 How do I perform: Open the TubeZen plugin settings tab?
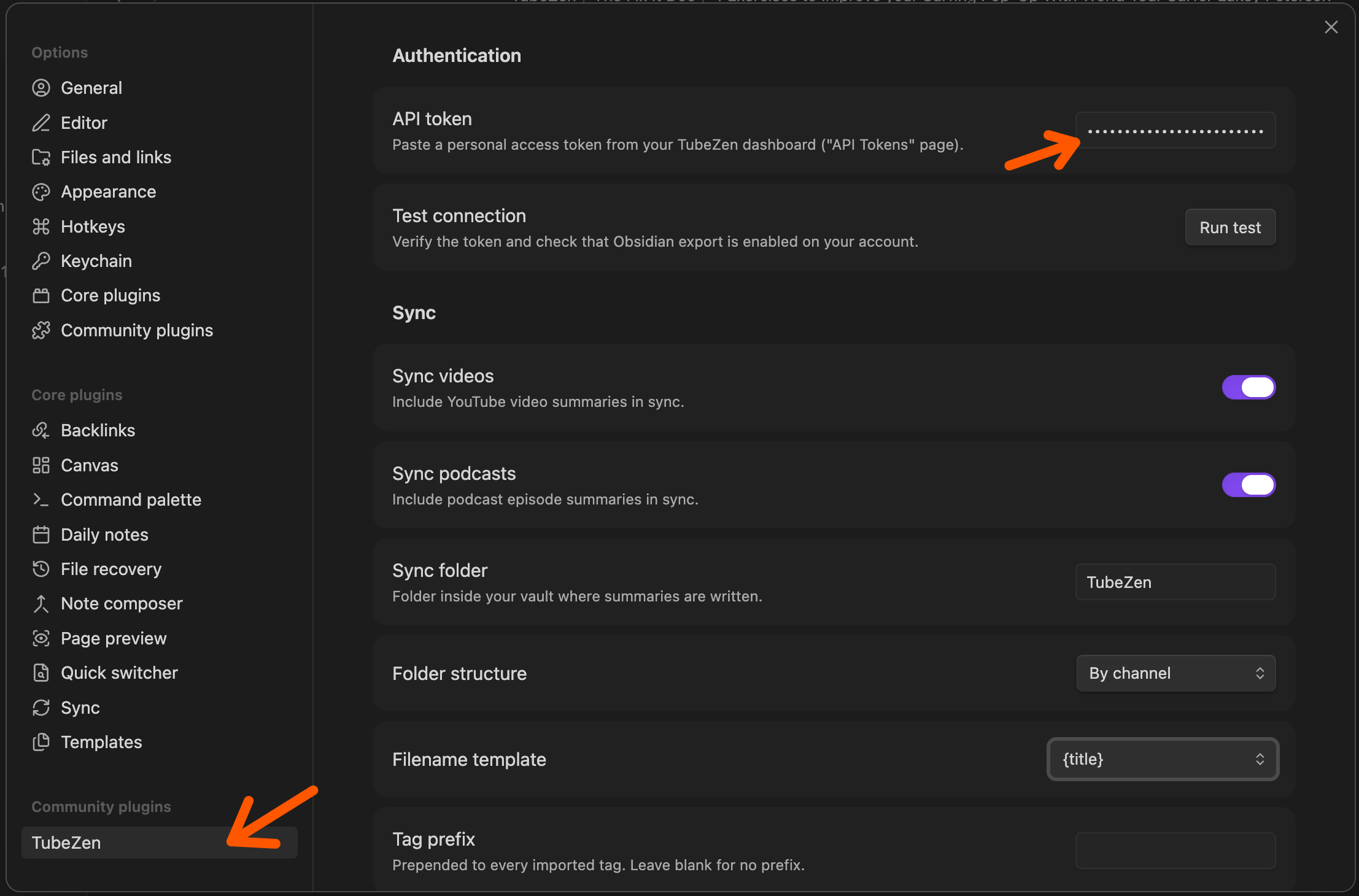tap(160, 843)
